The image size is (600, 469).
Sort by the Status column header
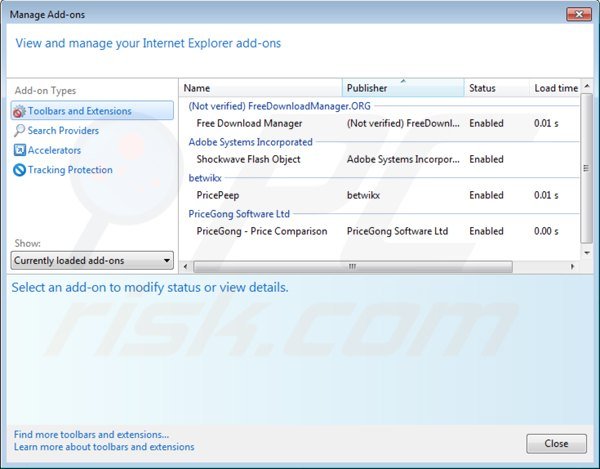coord(497,88)
